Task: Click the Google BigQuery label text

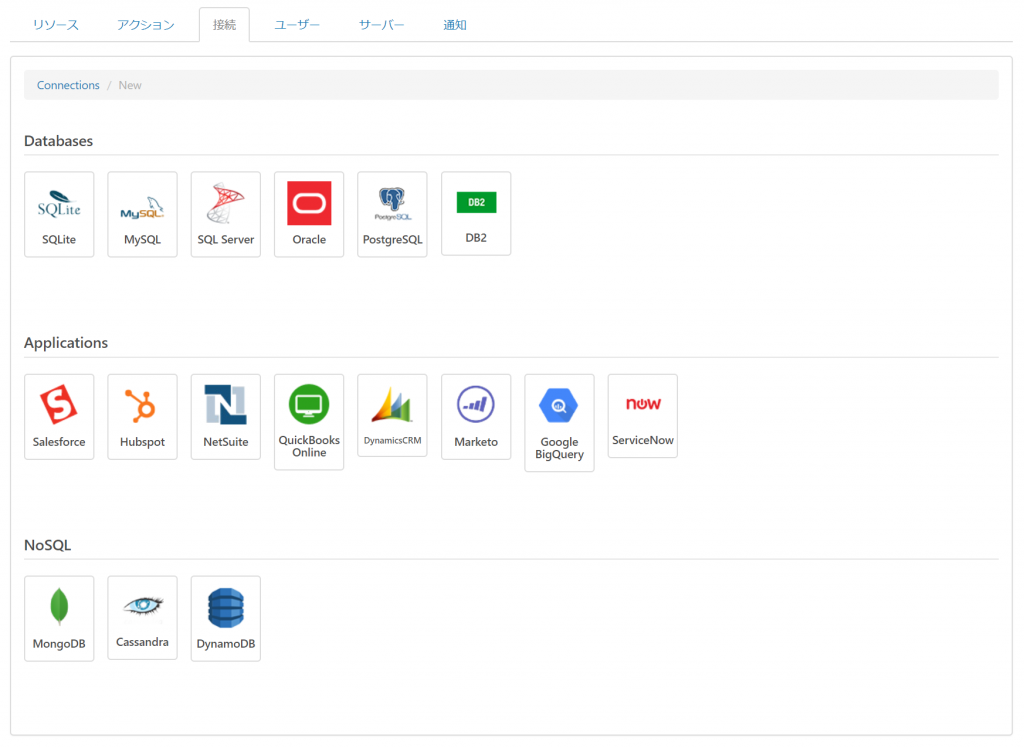Action: tap(559, 448)
